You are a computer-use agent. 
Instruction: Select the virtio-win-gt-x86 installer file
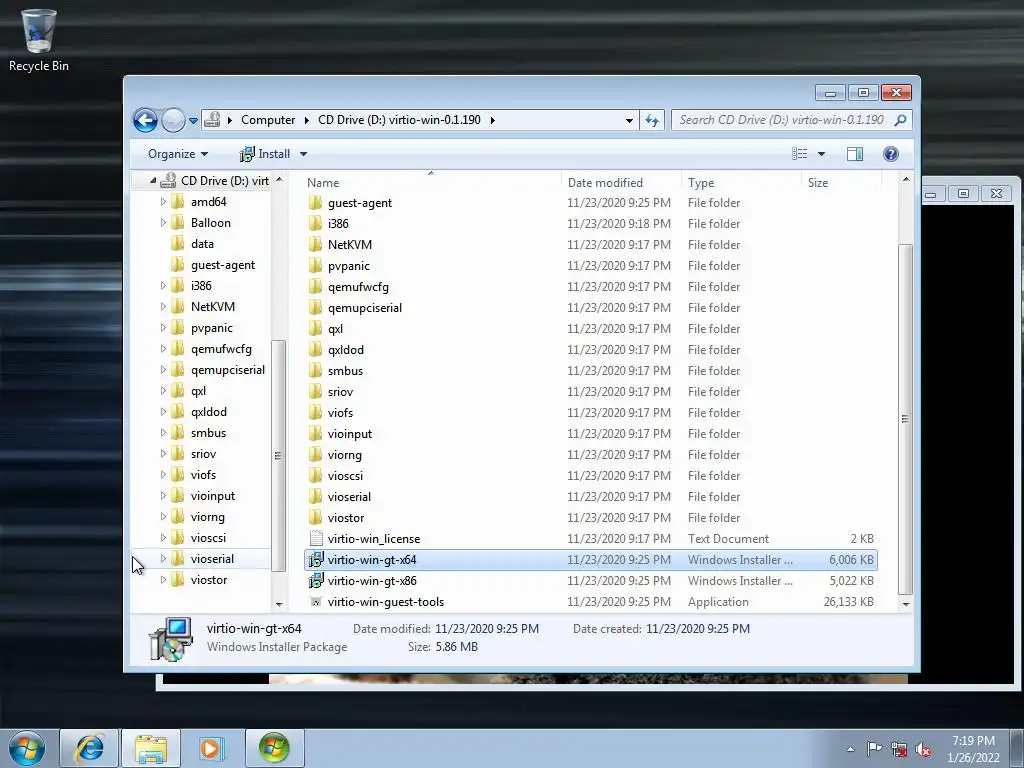372,581
